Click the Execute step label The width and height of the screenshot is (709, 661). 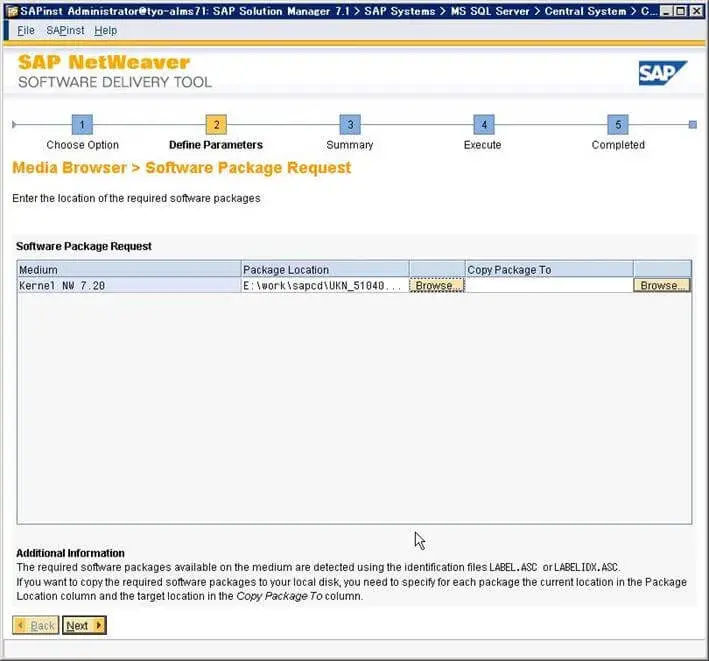[x=482, y=145]
